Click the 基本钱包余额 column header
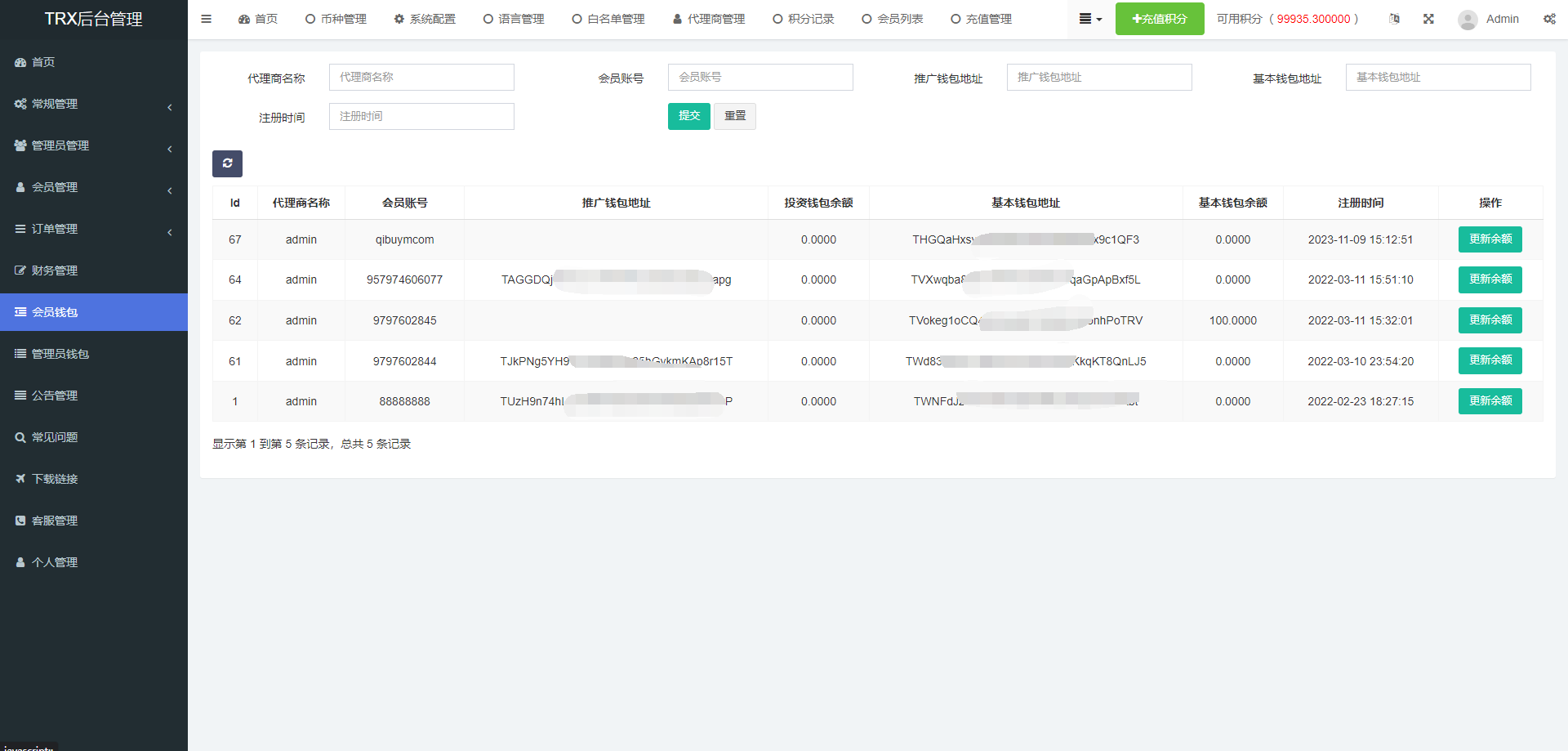Viewport: 1568px width, 751px height. (1233, 203)
